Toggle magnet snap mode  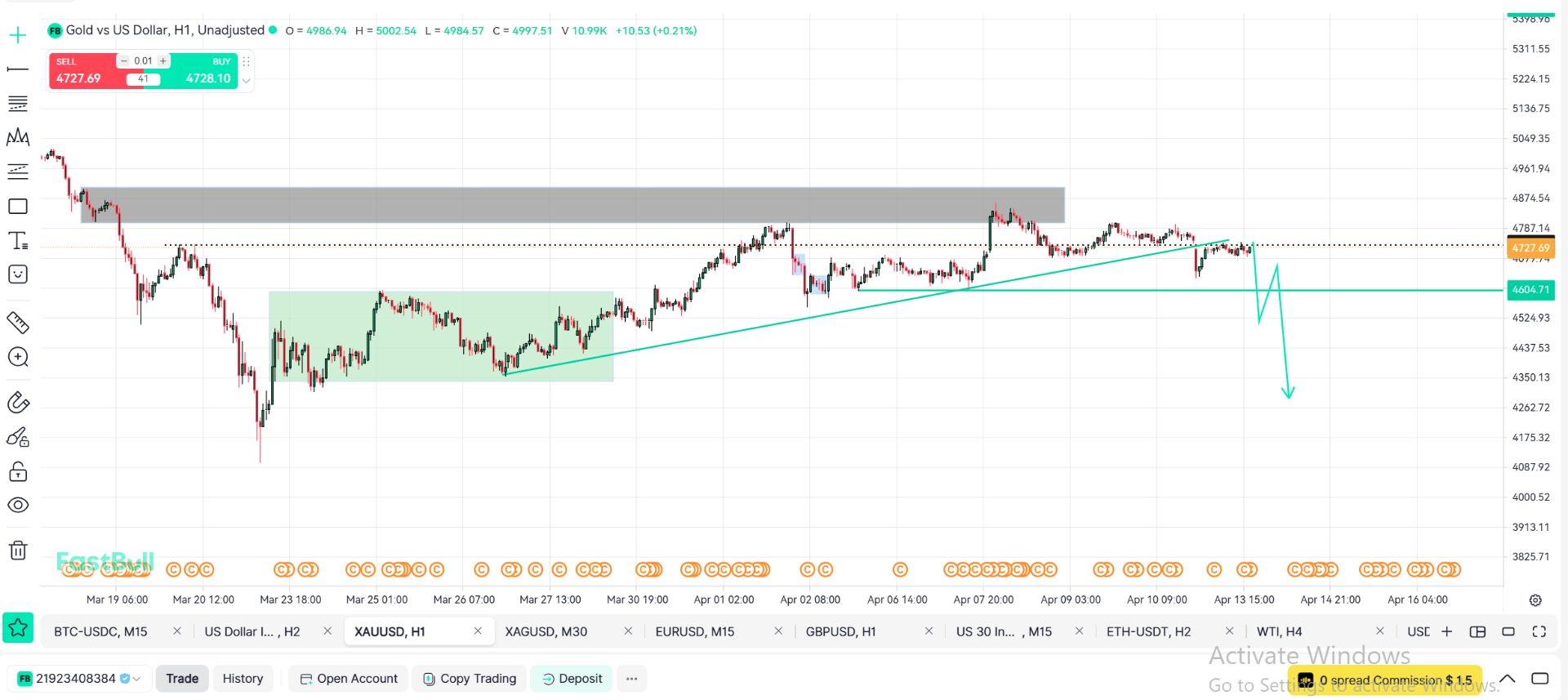click(x=17, y=403)
